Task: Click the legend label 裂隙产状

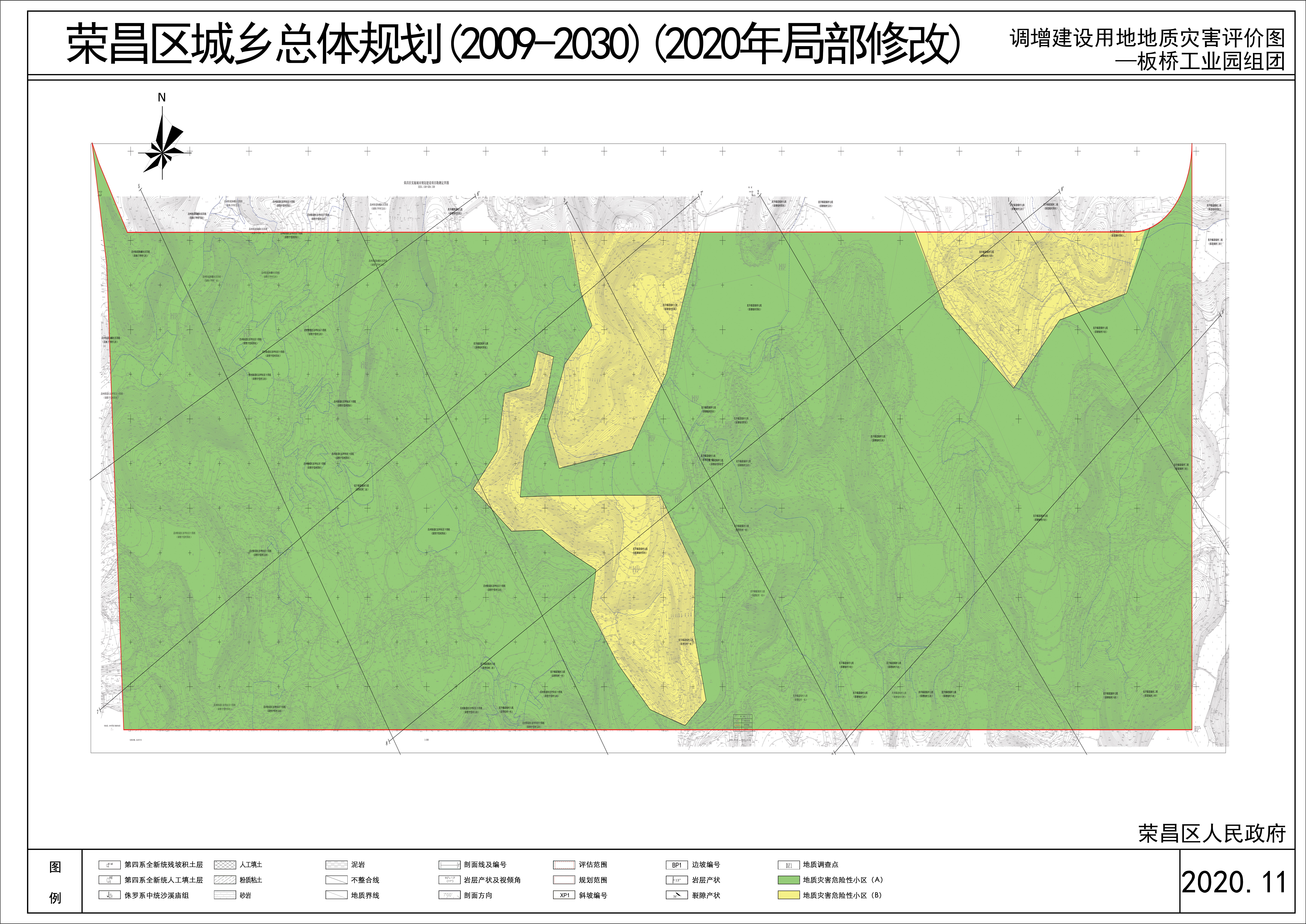Action: pyautogui.click(x=706, y=896)
